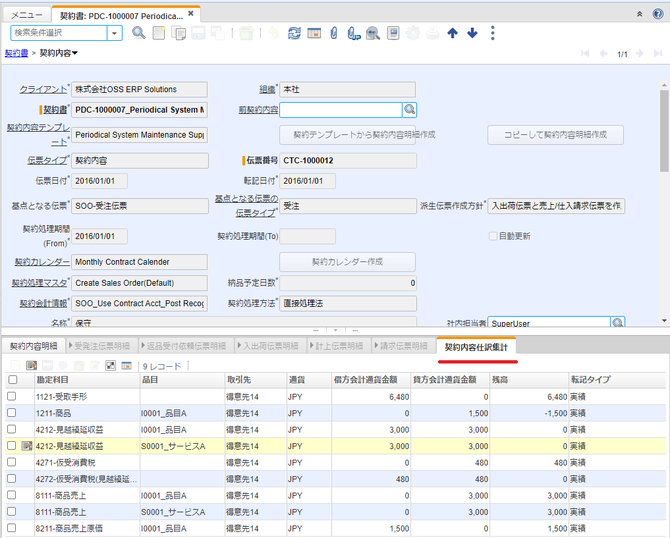Check the 8111-商品売上 S0001_サービスA row checkbox
The height and width of the screenshot is (538, 670).
[12, 511]
